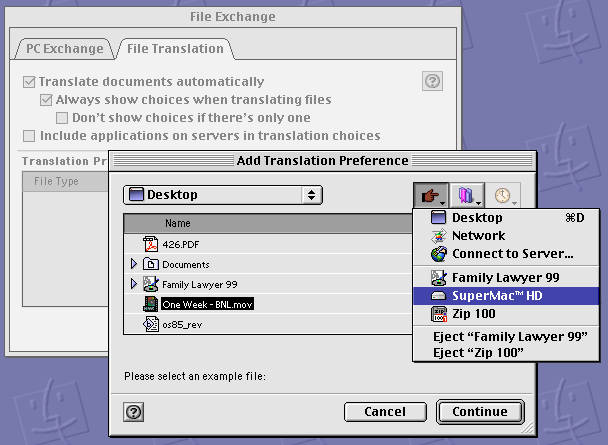This screenshot has height=445, width=608.
Task: Expand the Documents folder disclosure triangle
Action: (x=134, y=264)
